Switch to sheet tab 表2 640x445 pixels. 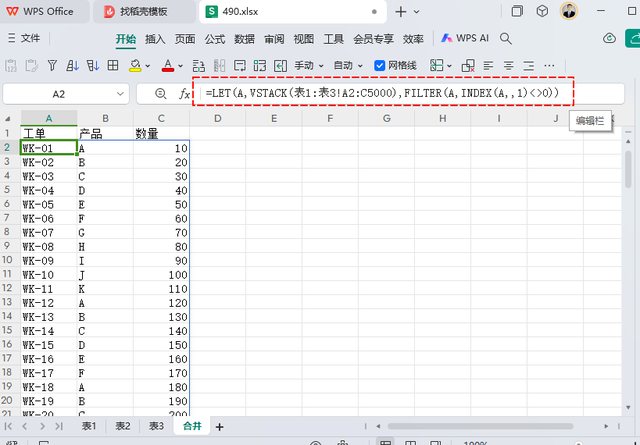[x=122, y=426]
